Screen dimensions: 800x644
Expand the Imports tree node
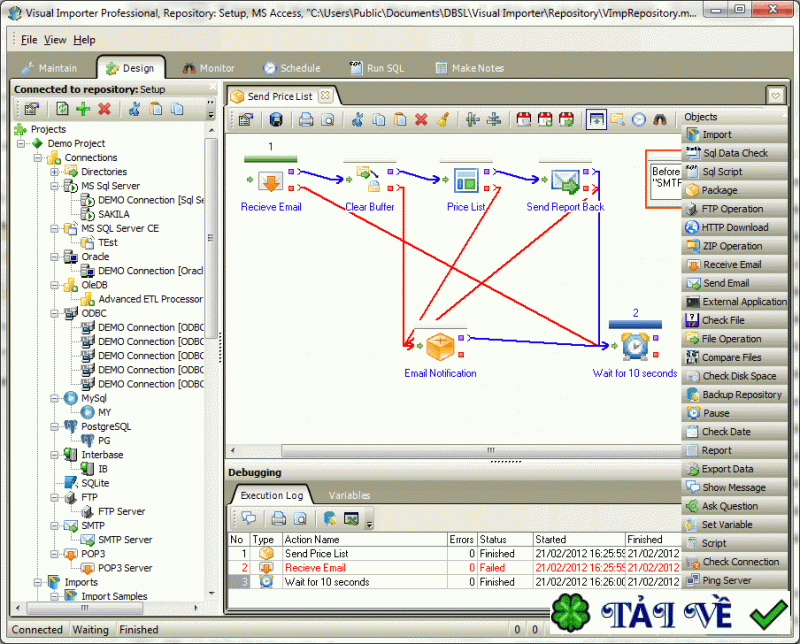tap(38, 581)
